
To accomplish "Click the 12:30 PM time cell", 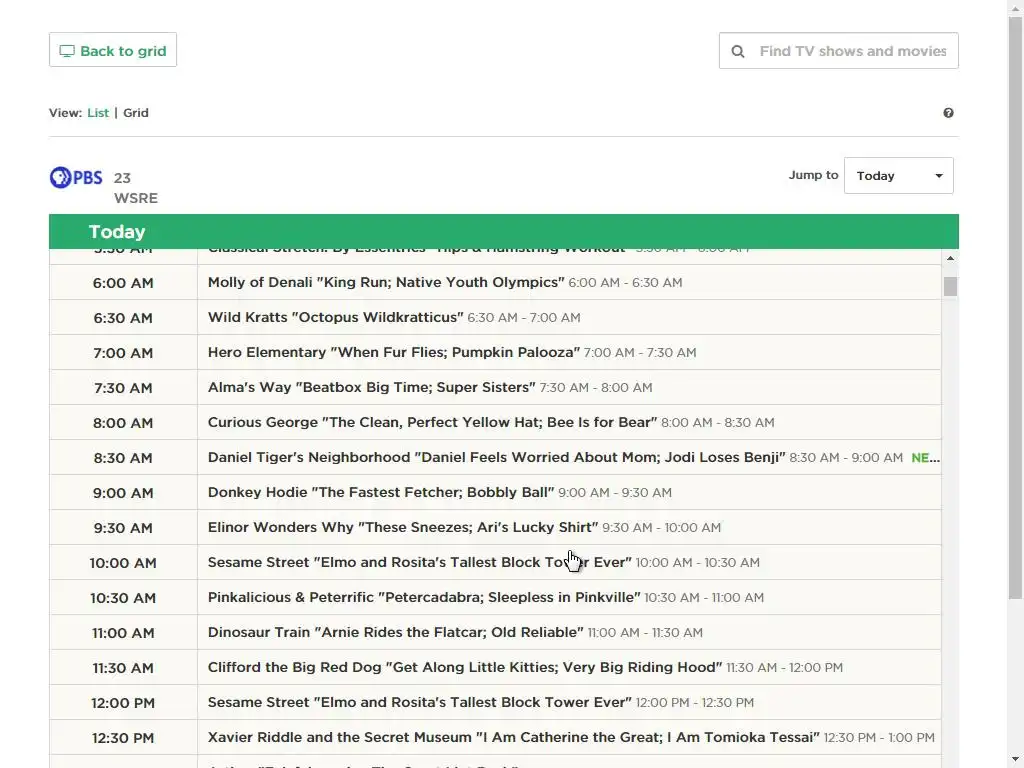I will [x=123, y=738].
